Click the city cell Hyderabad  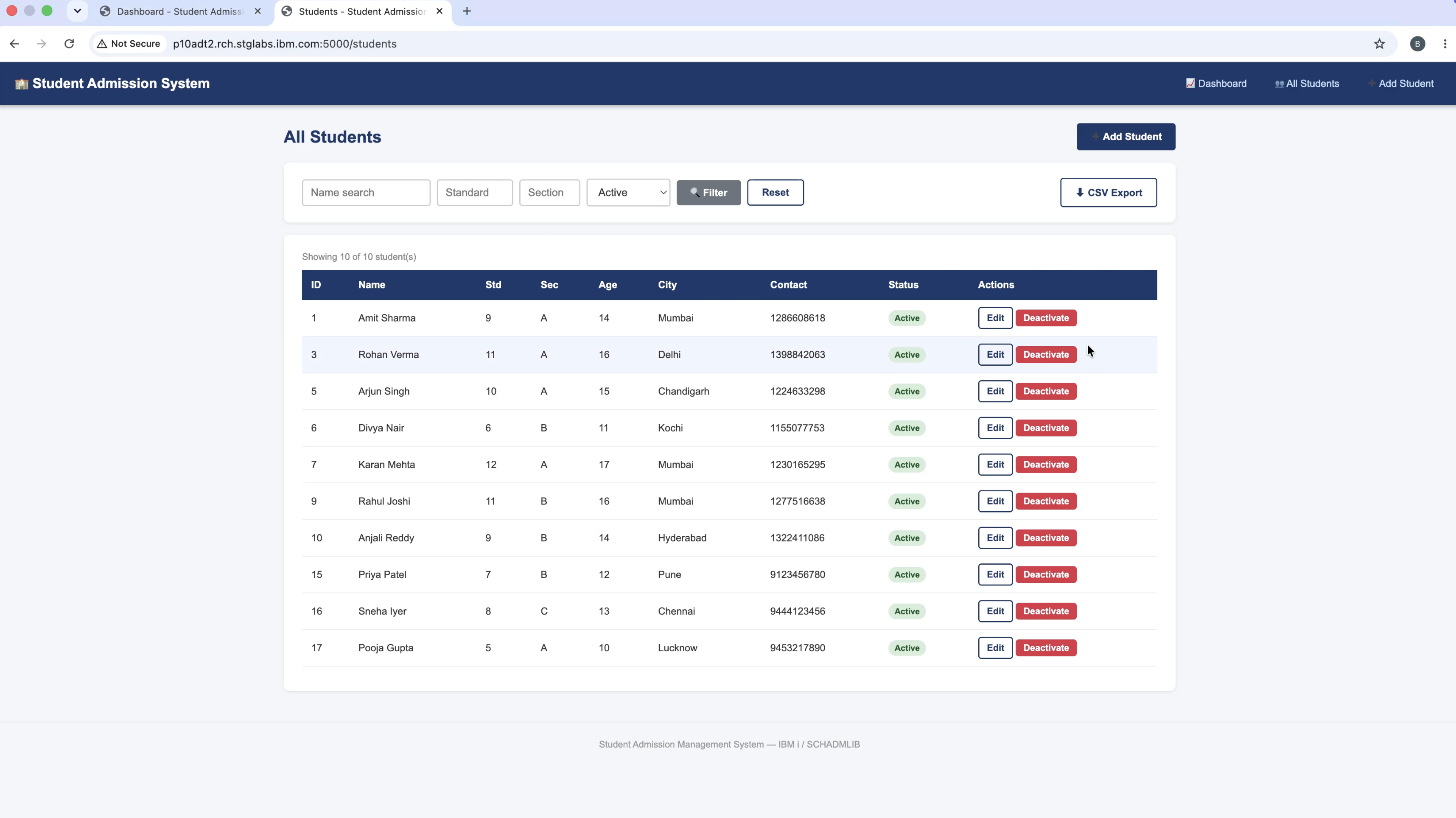(x=682, y=538)
